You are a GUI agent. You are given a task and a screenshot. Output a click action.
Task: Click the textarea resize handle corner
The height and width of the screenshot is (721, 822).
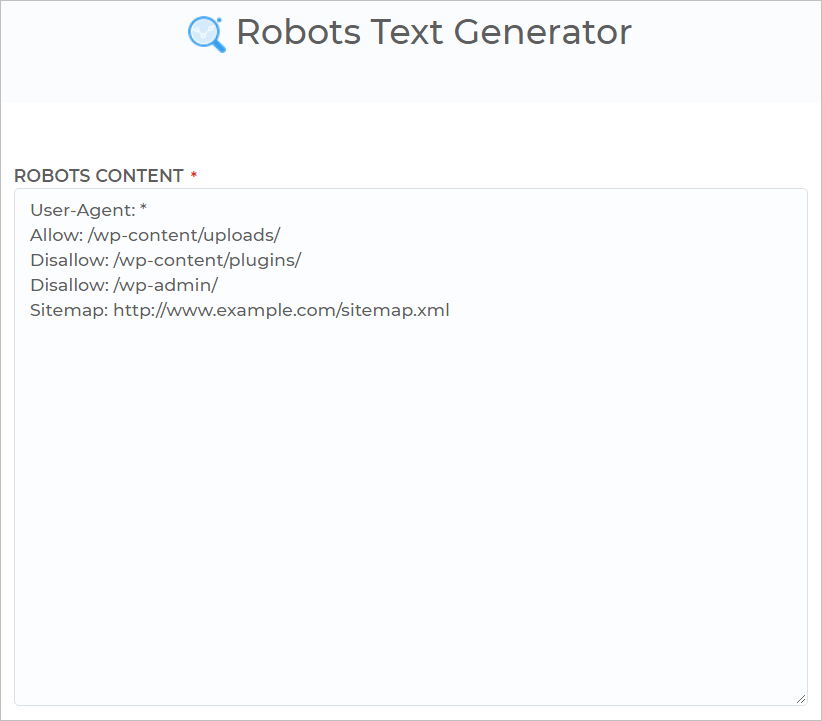tap(801, 699)
